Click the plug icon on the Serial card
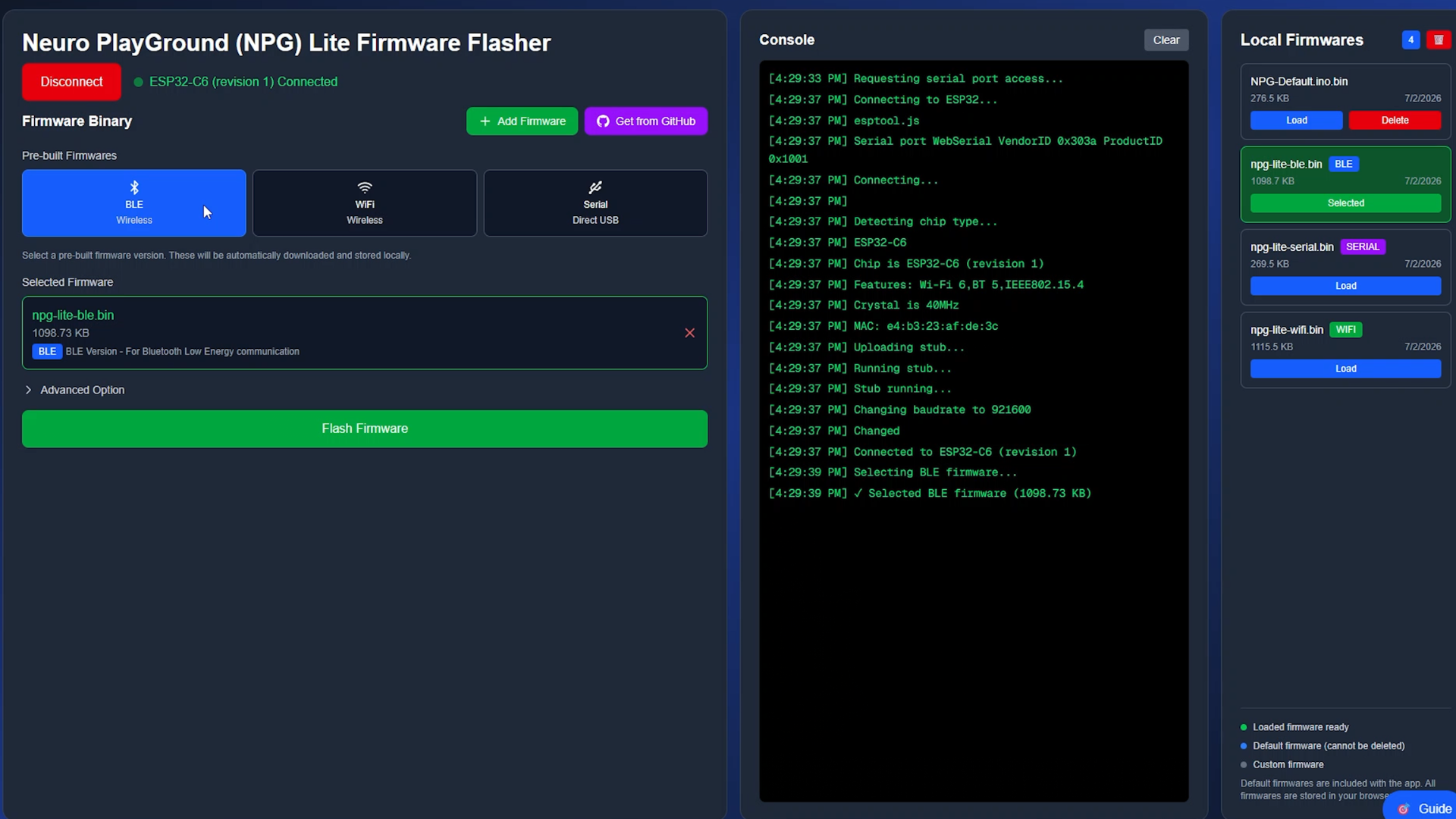Viewport: 1456px width, 819px height. pos(595,187)
